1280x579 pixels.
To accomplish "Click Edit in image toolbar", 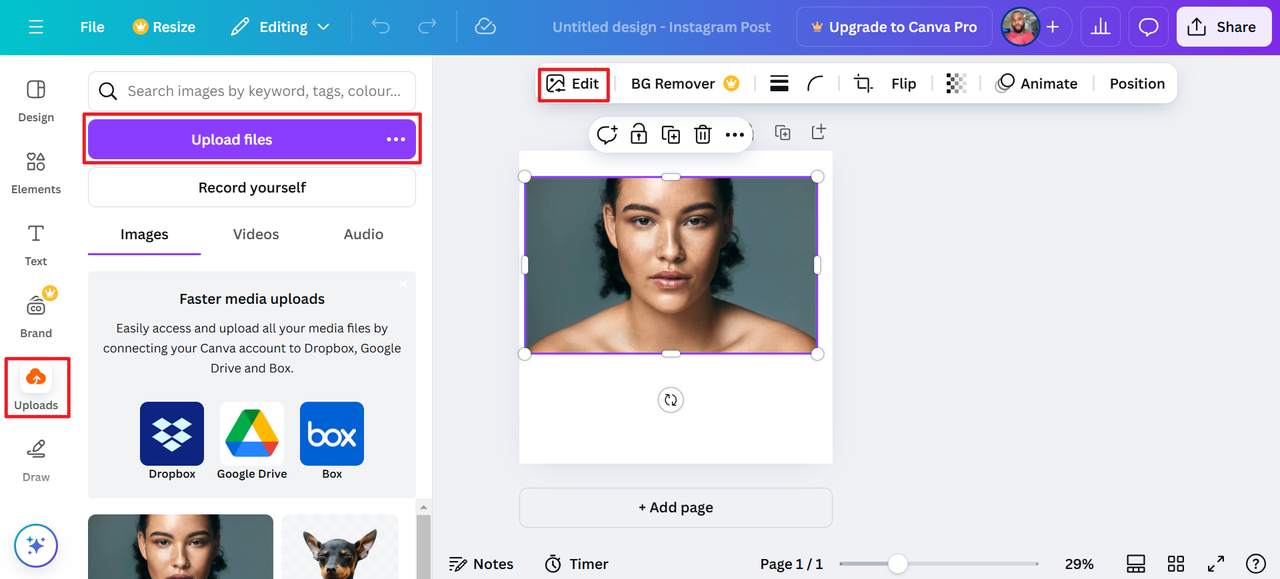I will coord(573,84).
